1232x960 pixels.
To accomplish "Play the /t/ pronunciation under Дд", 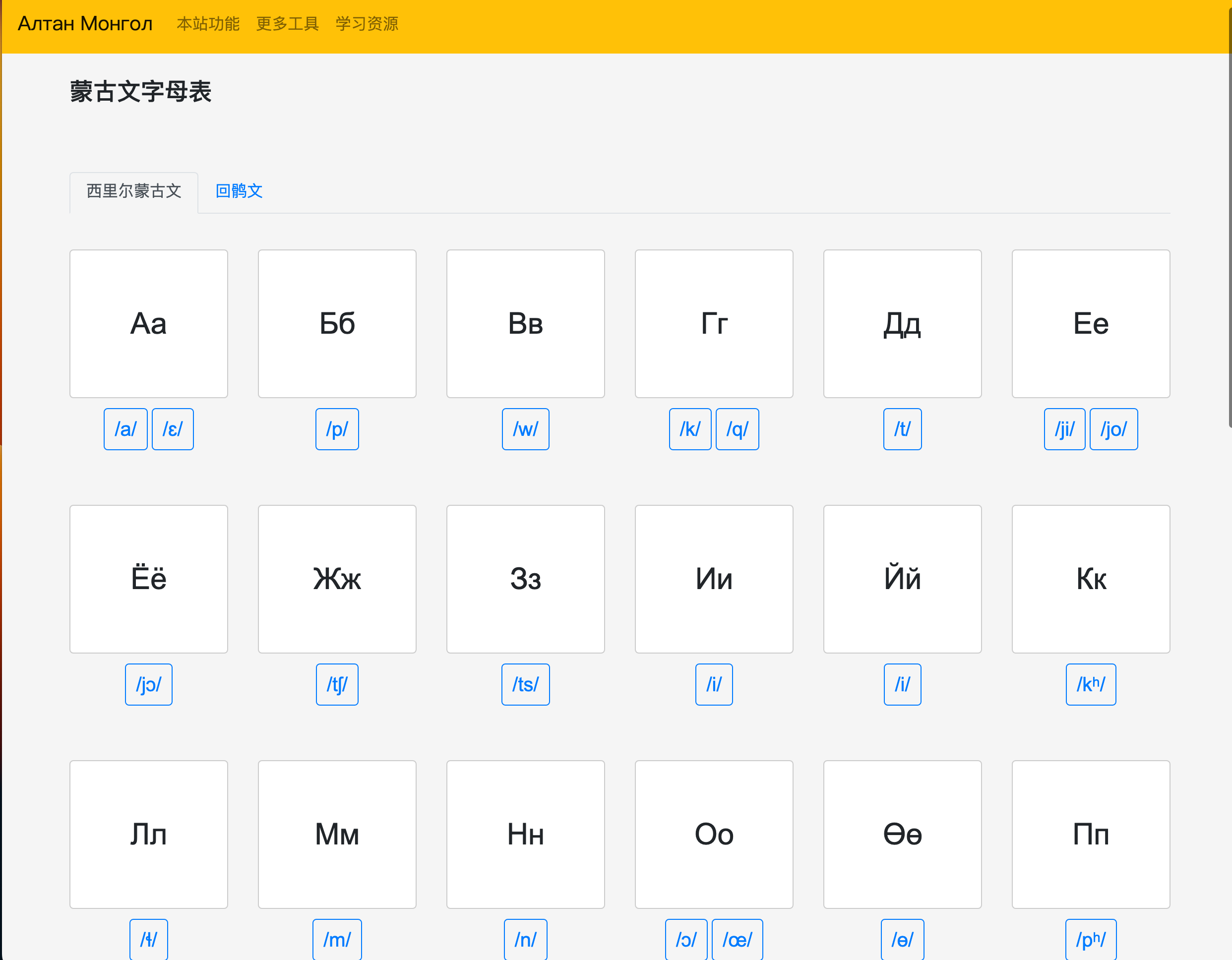I will click(902, 429).
